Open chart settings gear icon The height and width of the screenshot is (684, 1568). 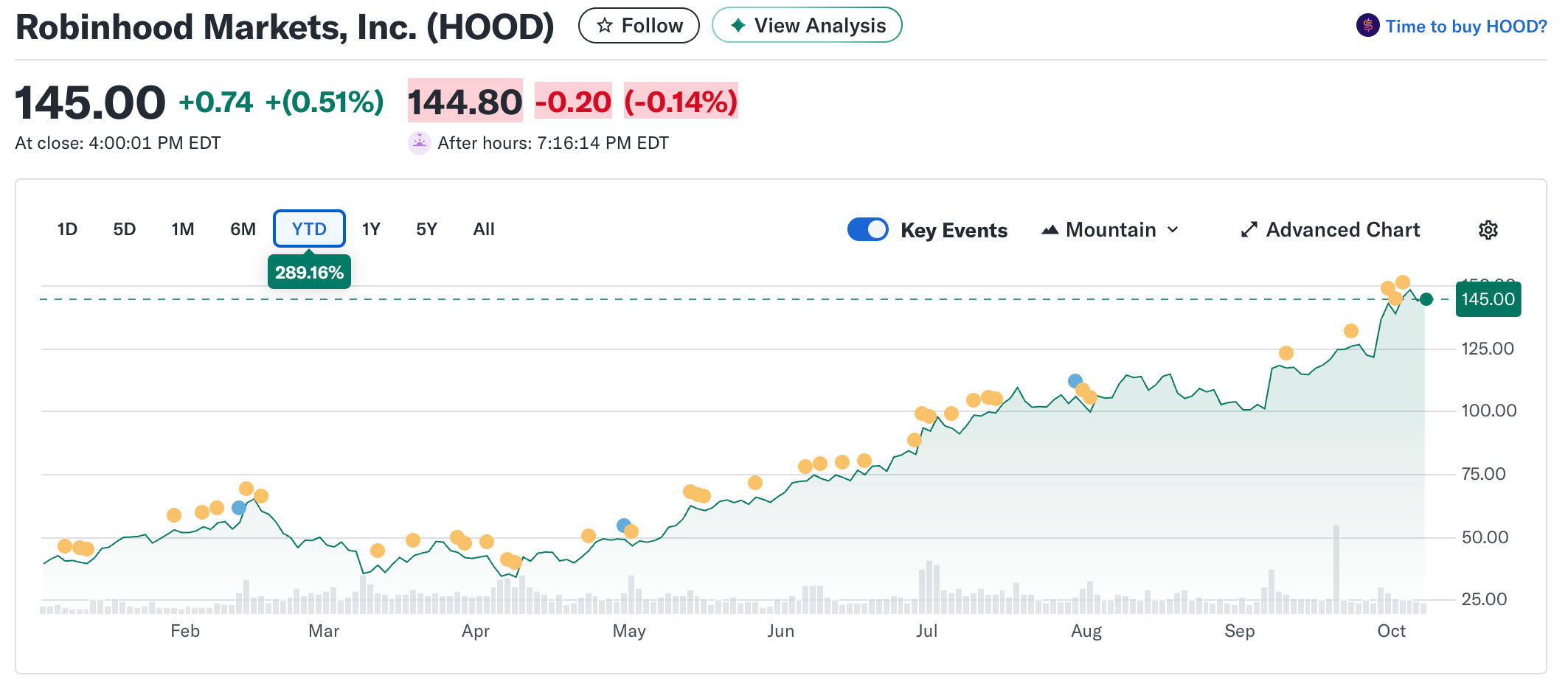click(x=1488, y=230)
